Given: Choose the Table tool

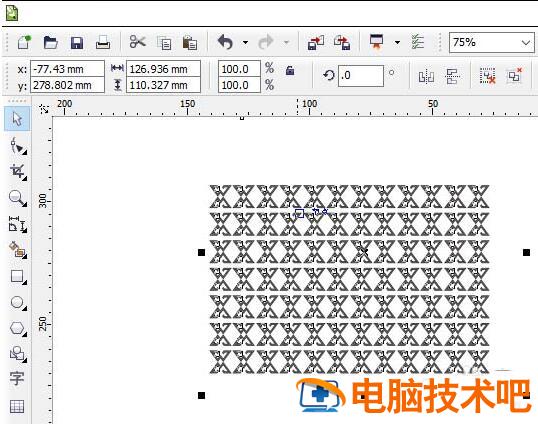Looking at the screenshot, I should click(17, 406).
